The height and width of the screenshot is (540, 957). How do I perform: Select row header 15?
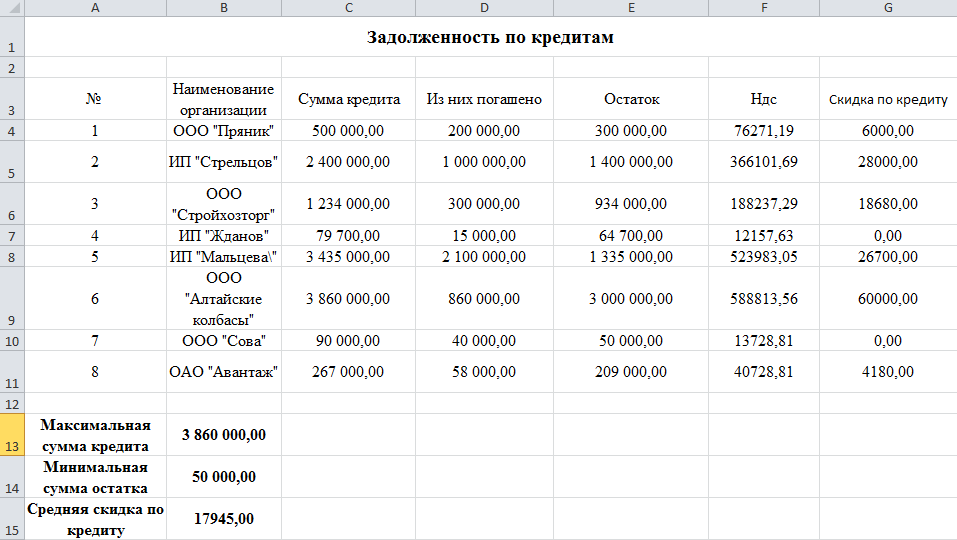[x=12, y=519]
